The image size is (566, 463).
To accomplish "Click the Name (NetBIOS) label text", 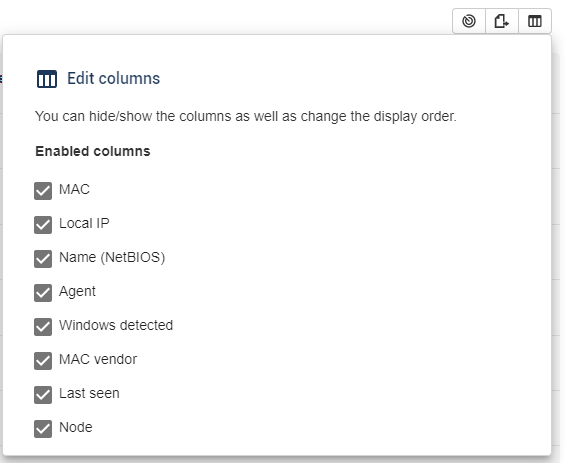I will tap(112, 257).
